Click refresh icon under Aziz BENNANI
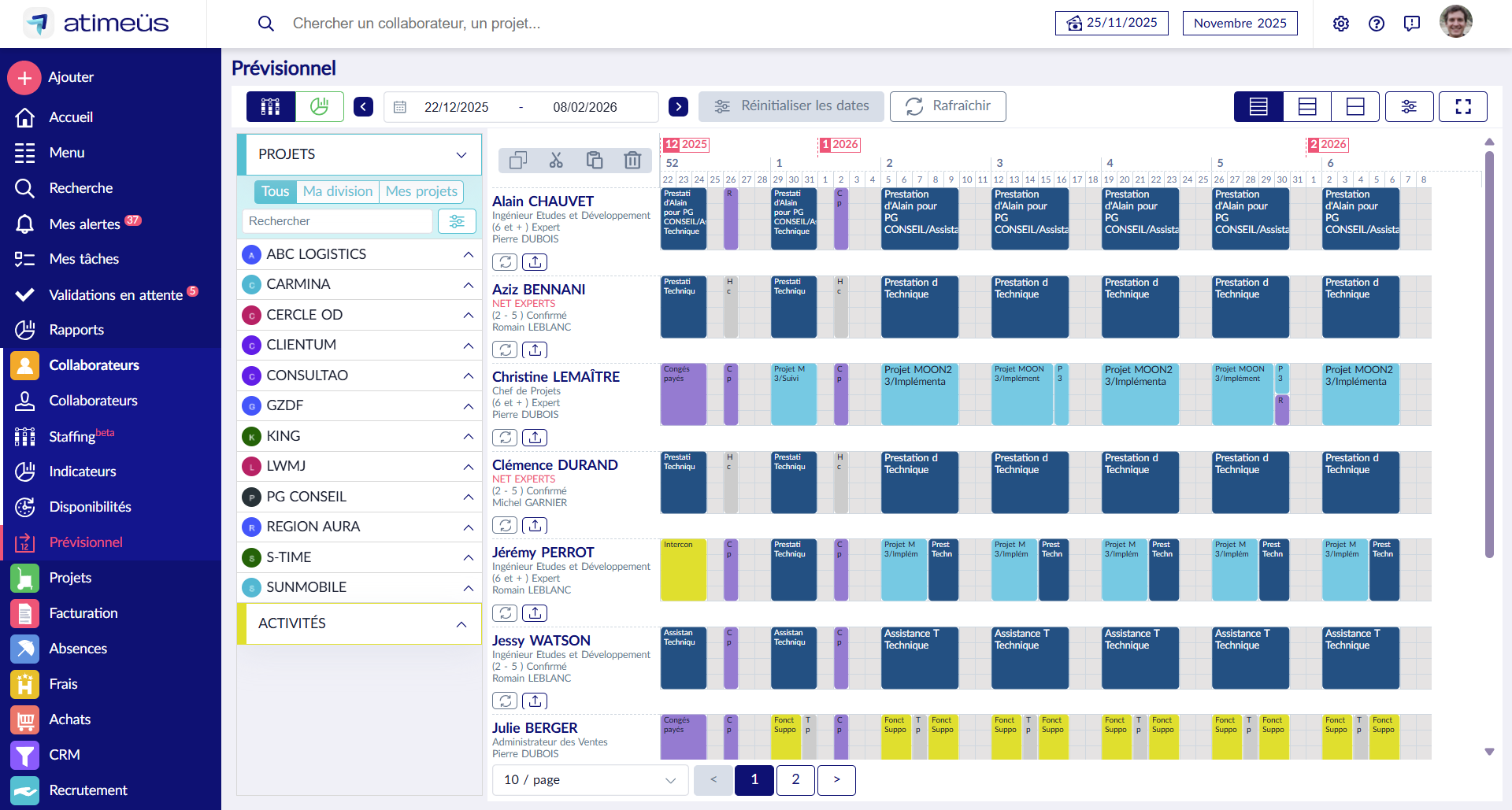 (505, 350)
